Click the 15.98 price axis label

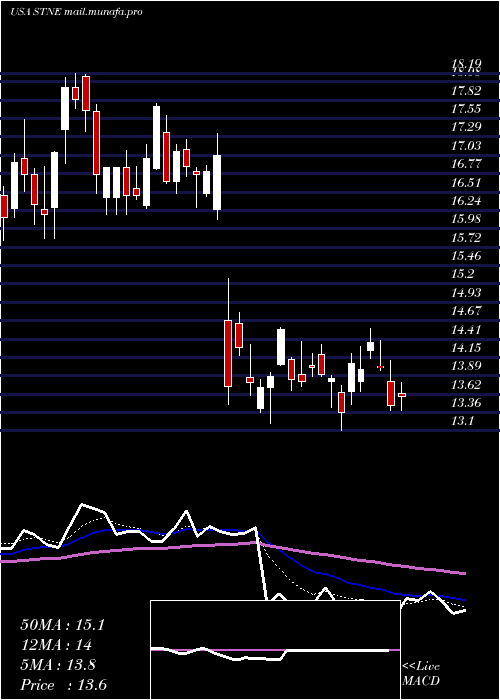pos(466,219)
